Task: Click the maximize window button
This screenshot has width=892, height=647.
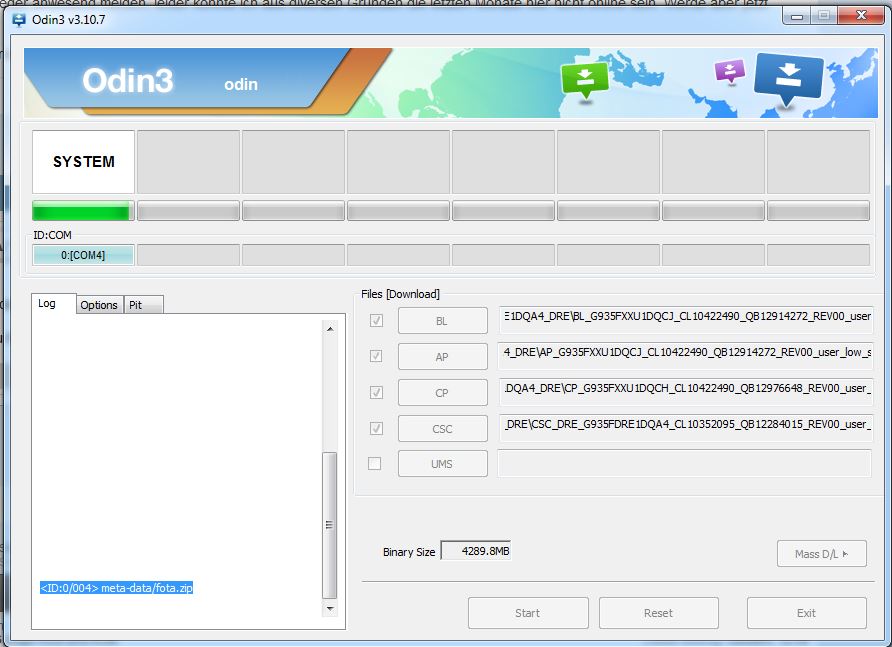Action: coord(824,17)
